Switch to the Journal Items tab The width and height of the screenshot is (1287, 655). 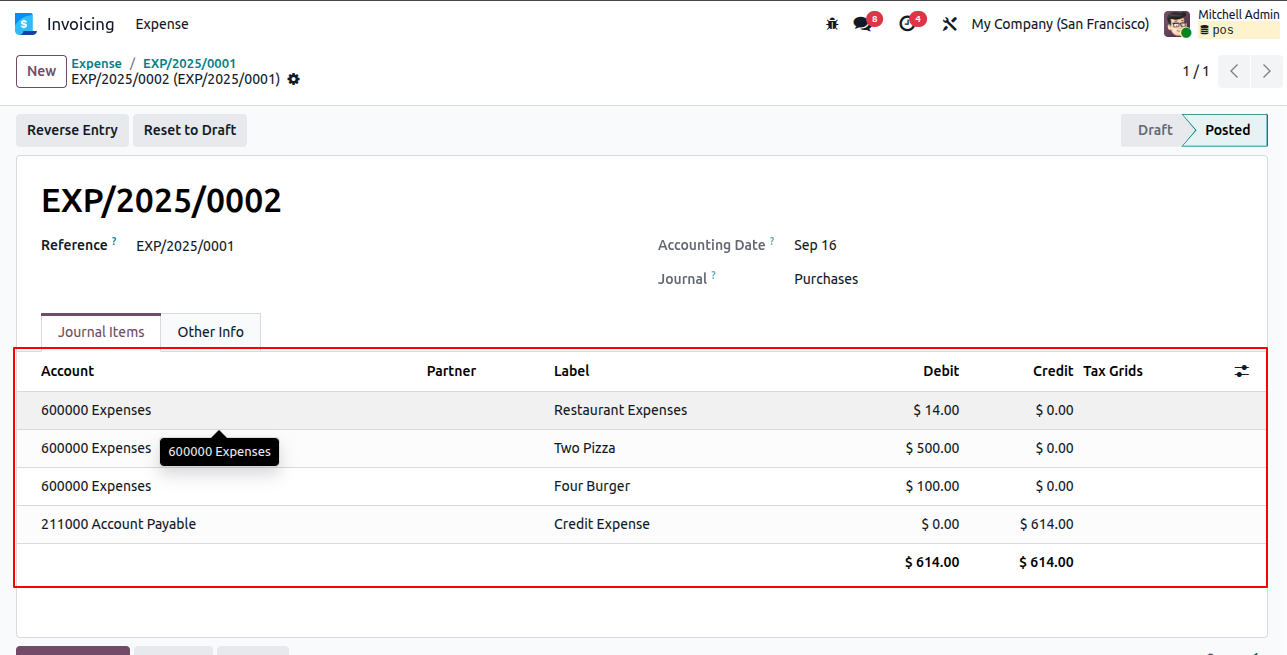coord(101,332)
